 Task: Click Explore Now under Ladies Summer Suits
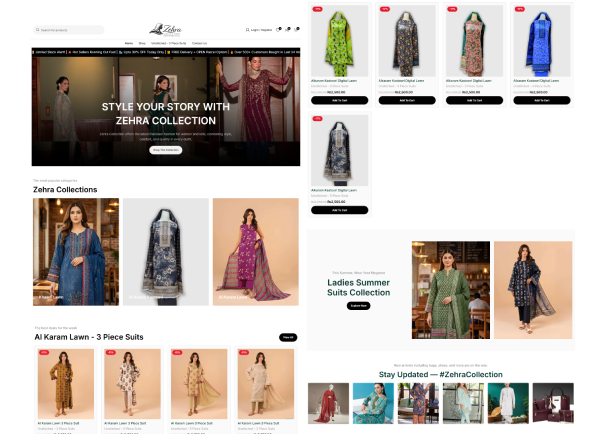coord(358,306)
